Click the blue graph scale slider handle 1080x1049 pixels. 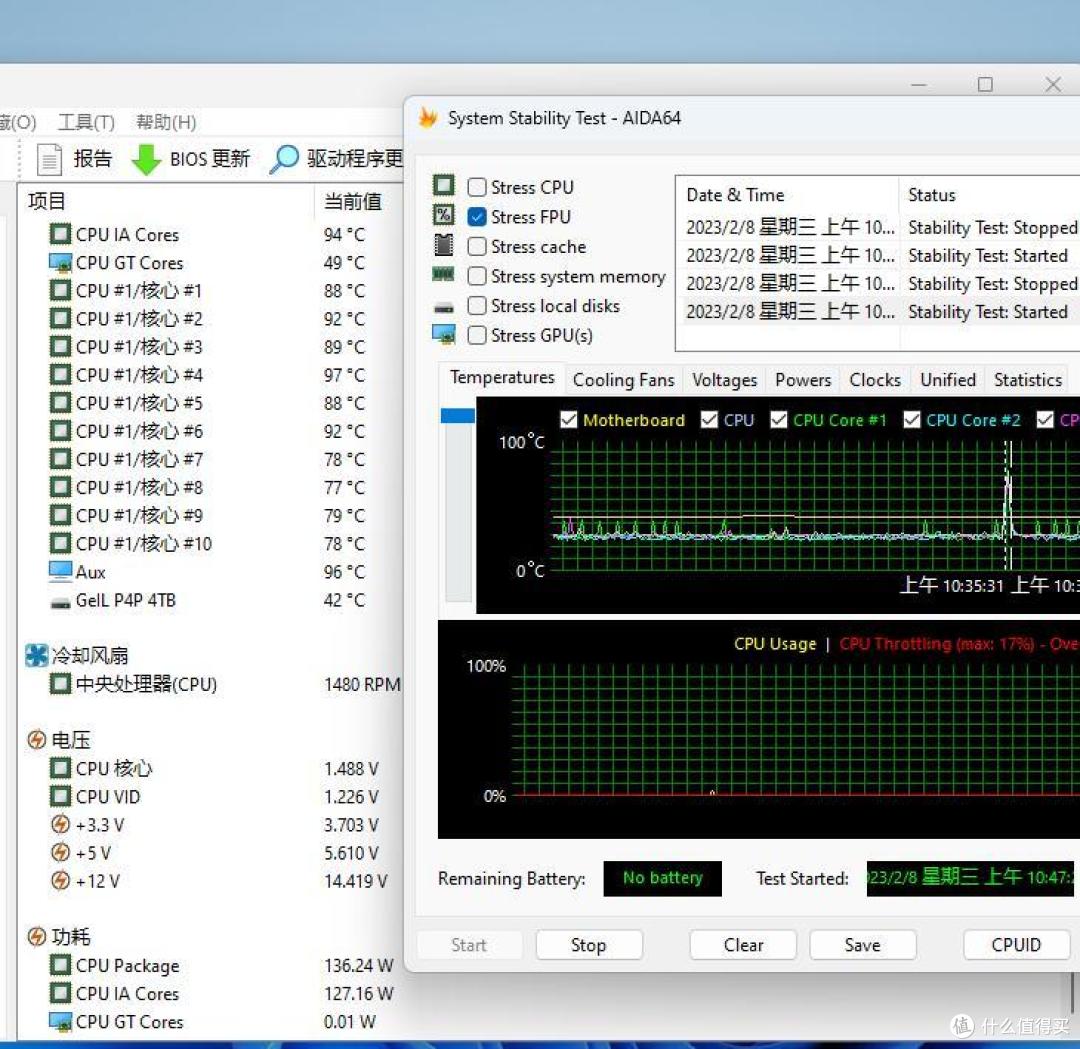point(458,415)
